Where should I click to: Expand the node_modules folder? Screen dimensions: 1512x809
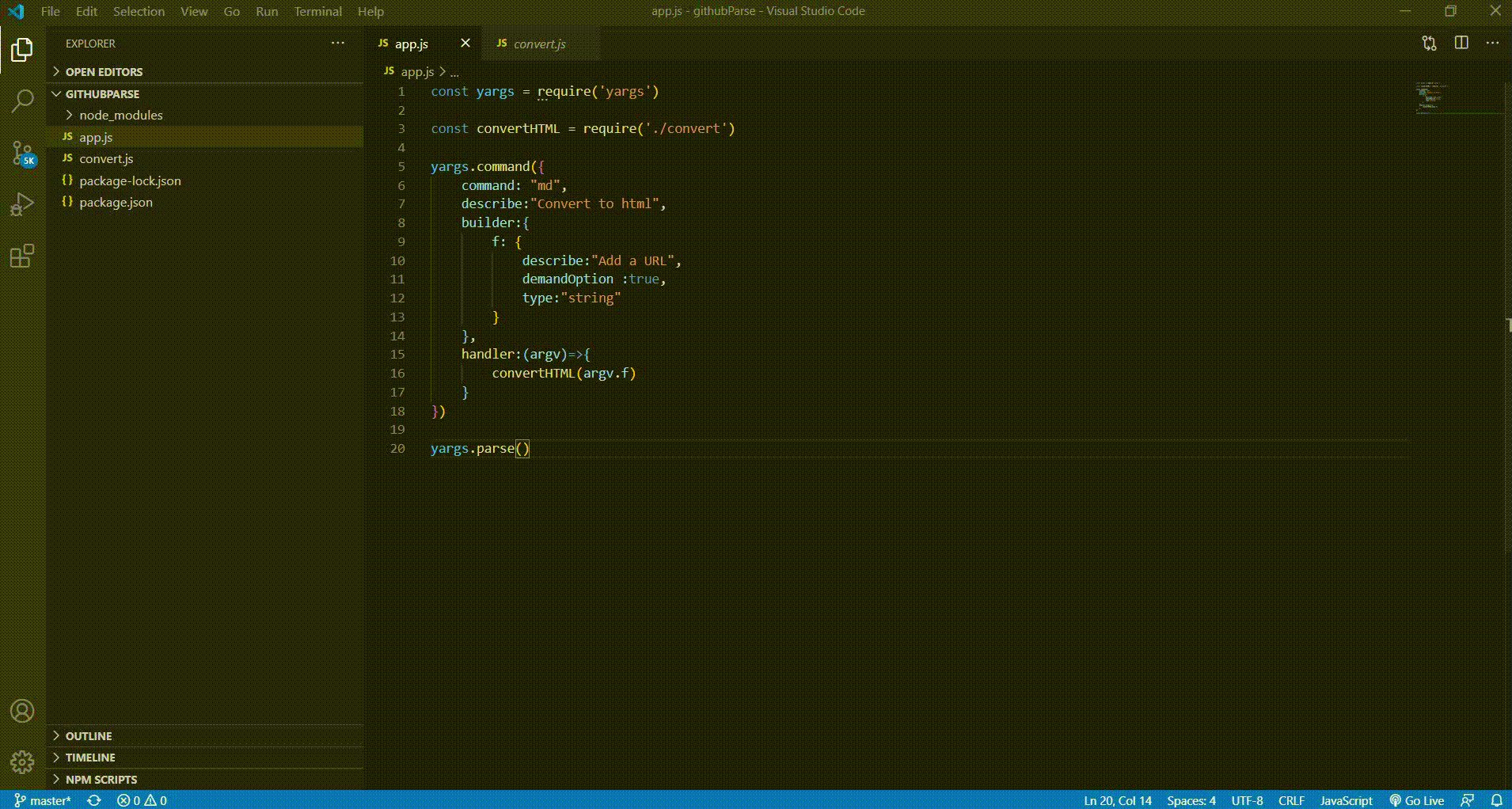click(206, 115)
